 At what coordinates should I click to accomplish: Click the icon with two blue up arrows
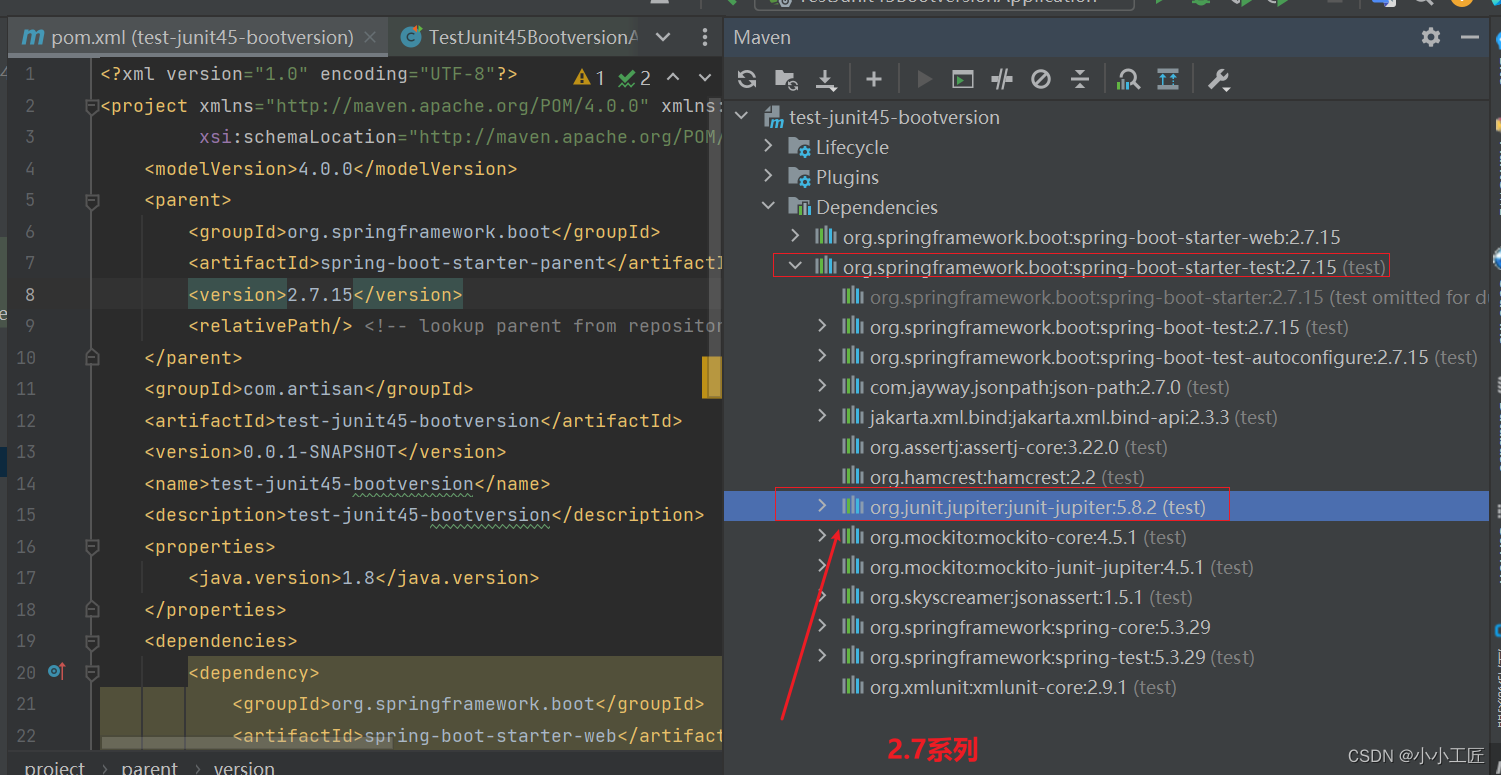(x=1168, y=79)
